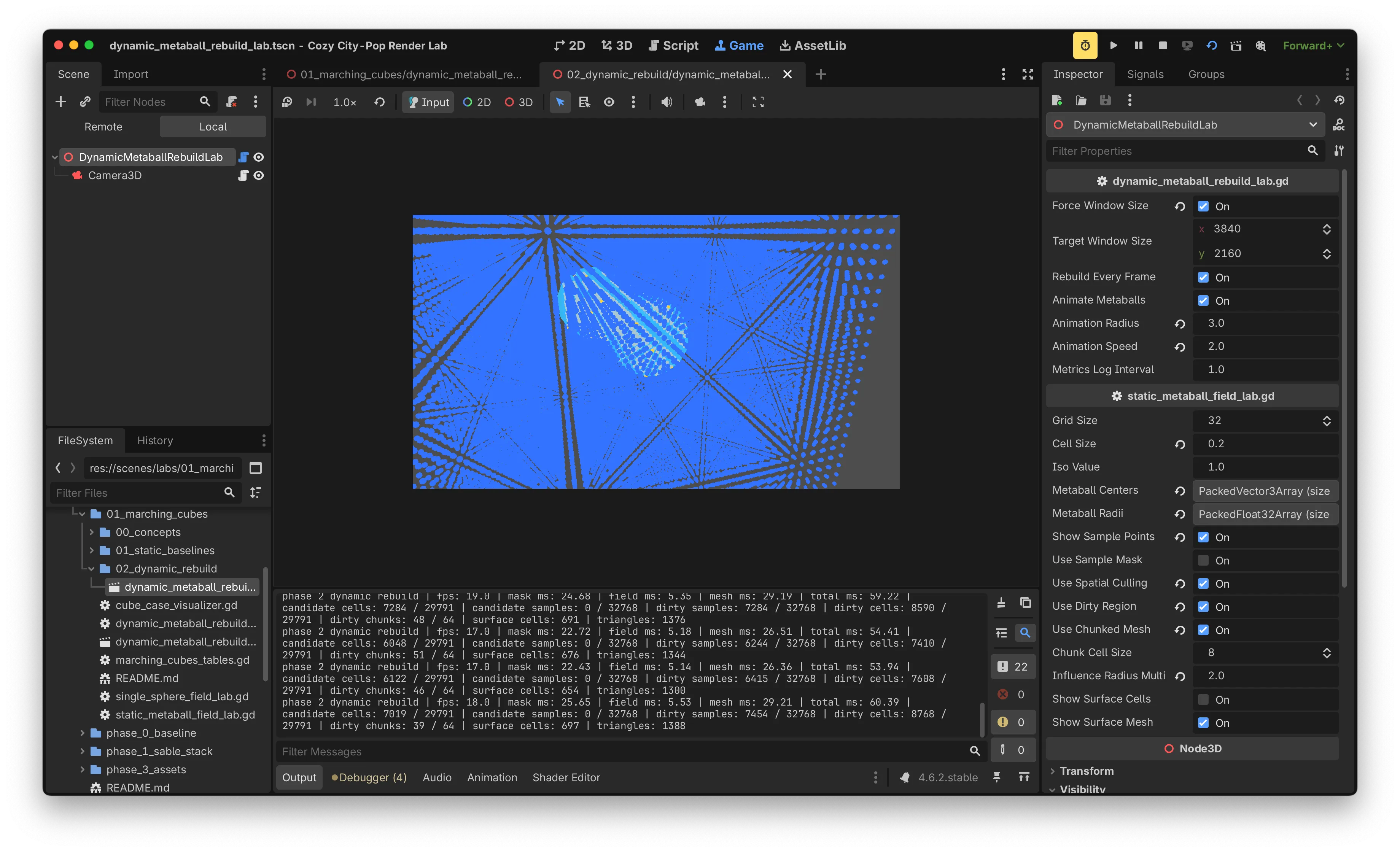This screenshot has height=852, width=1400.
Task: Open the inspector object history icon
Action: click(1339, 100)
